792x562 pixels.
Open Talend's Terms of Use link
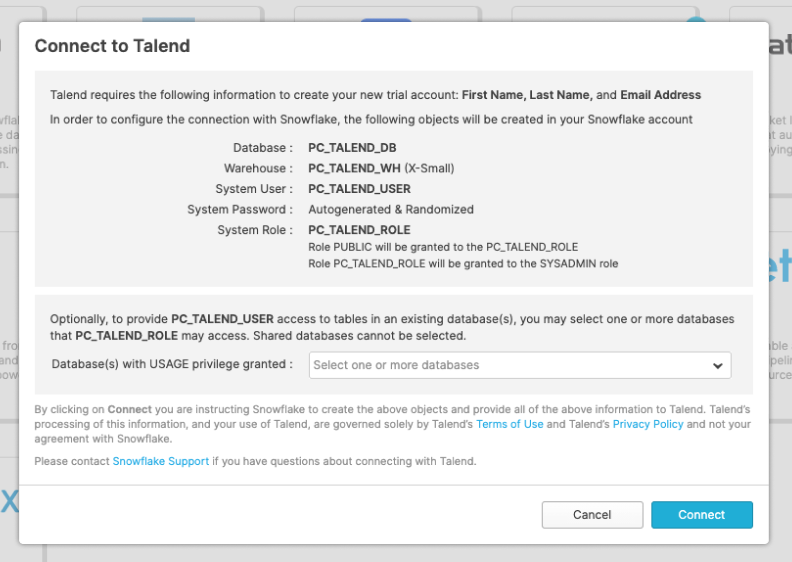pyautogui.click(x=510, y=424)
